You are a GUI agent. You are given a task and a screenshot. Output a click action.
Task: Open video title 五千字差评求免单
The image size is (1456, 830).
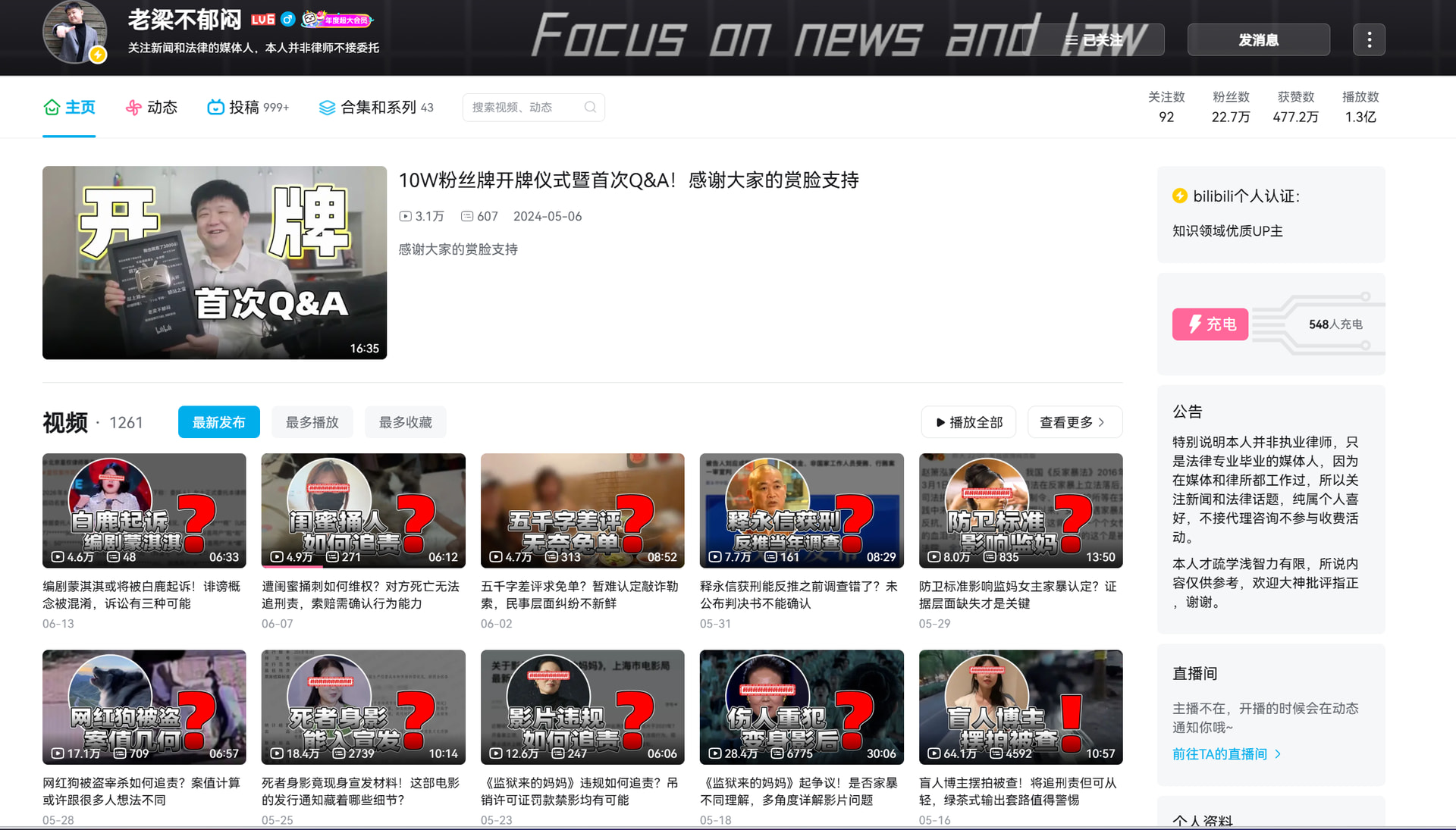coord(580,595)
